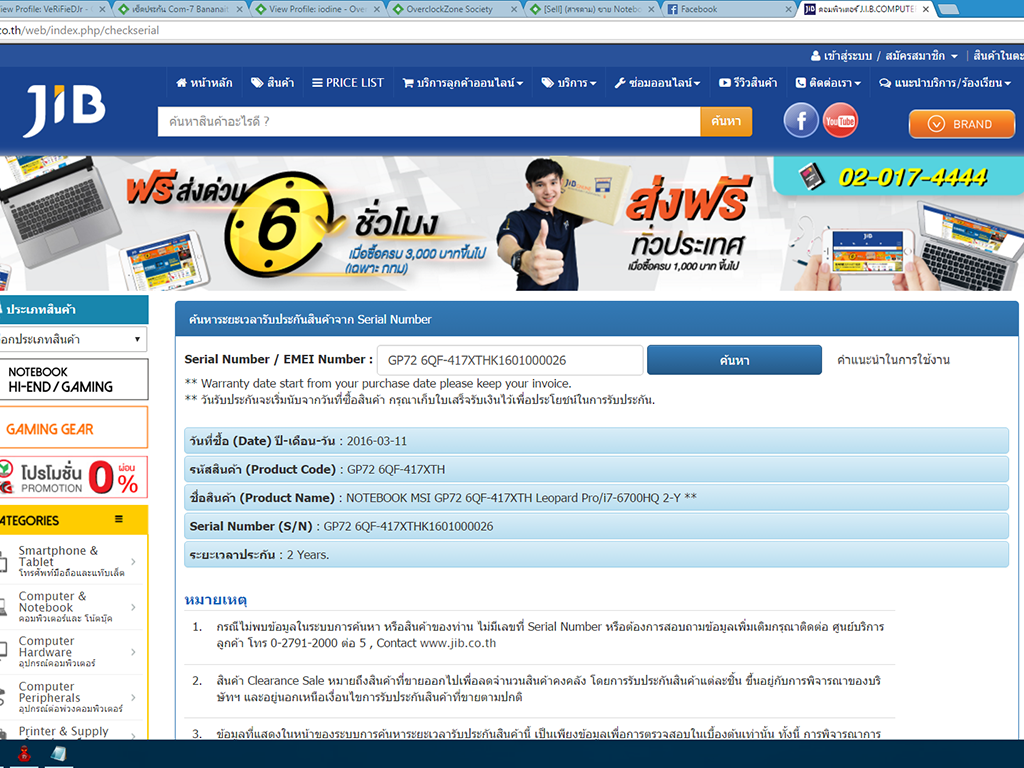Image resolution: width=1024 pixels, height=768 pixels.
Task: Open the สินค้า products menu
Action: pos(272,83)
